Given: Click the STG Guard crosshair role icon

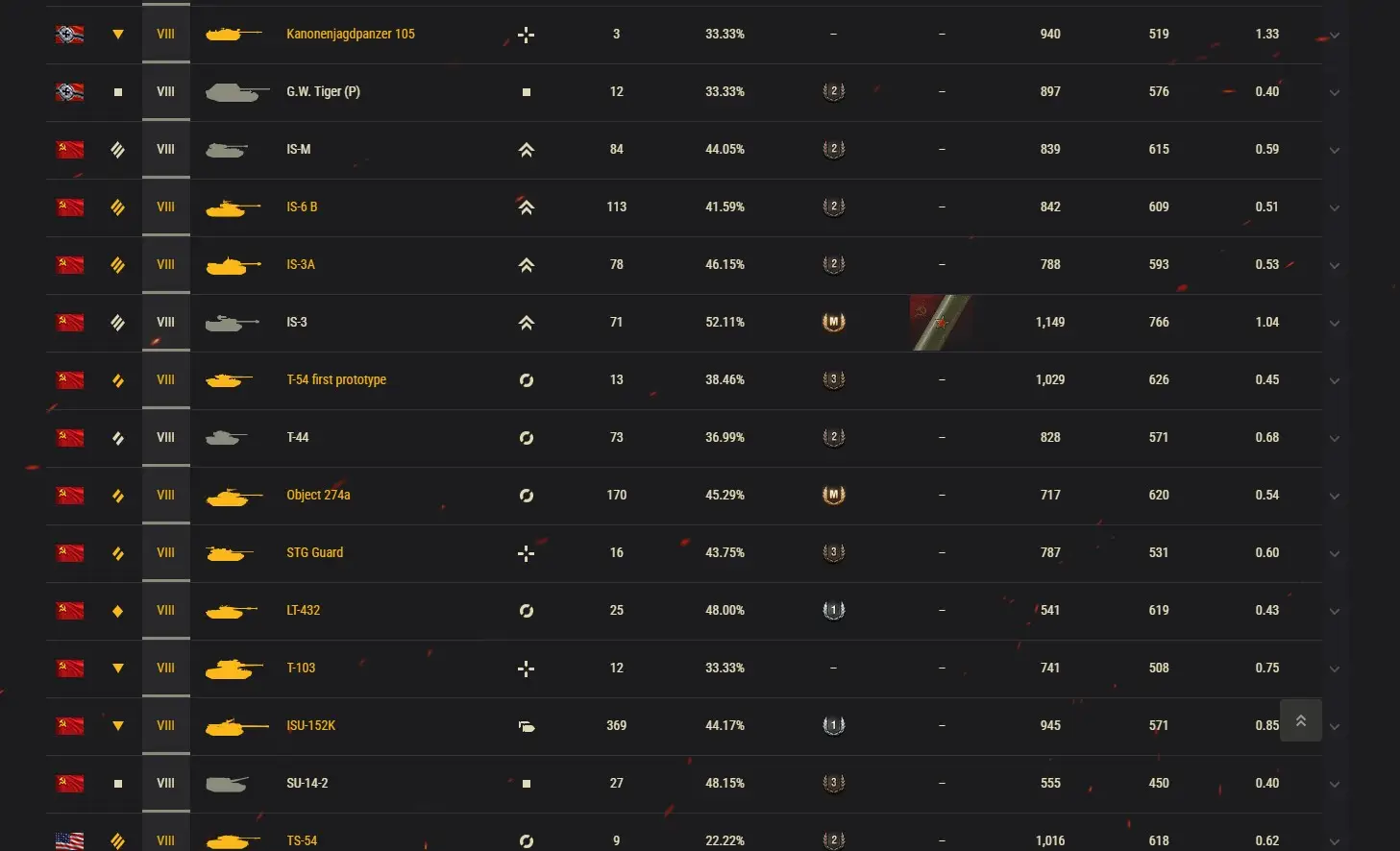Looking at the screenshot, I should point(526,553).
